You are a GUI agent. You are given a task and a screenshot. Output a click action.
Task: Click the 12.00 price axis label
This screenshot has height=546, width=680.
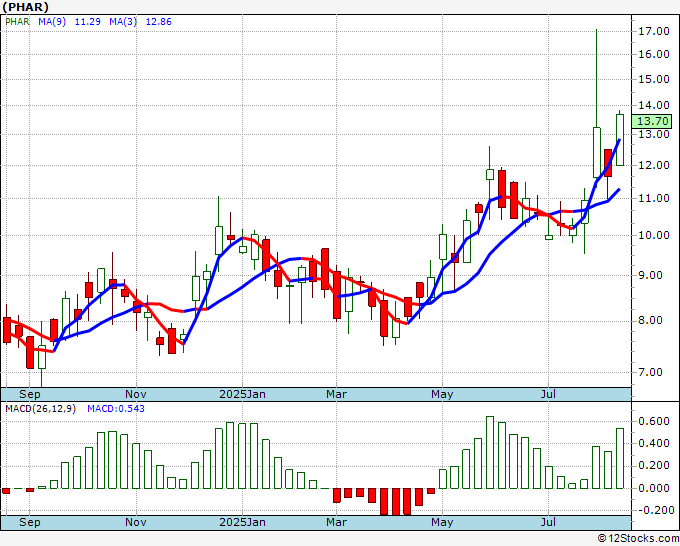point(654,165)
